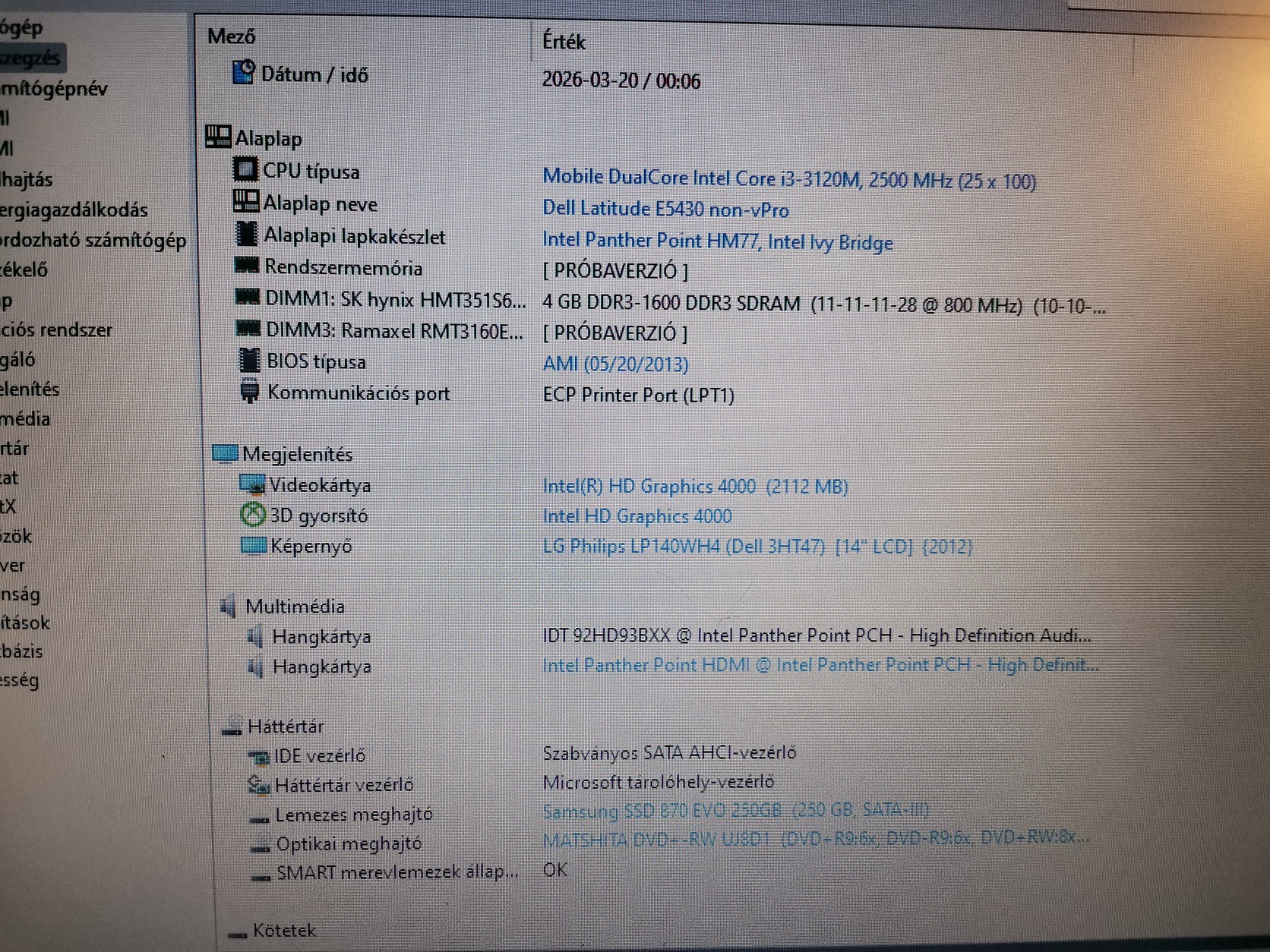1270x952 pixels.
Task: Open the LG Philips LP140WH4 monitor link
Action: click(757, 546)
